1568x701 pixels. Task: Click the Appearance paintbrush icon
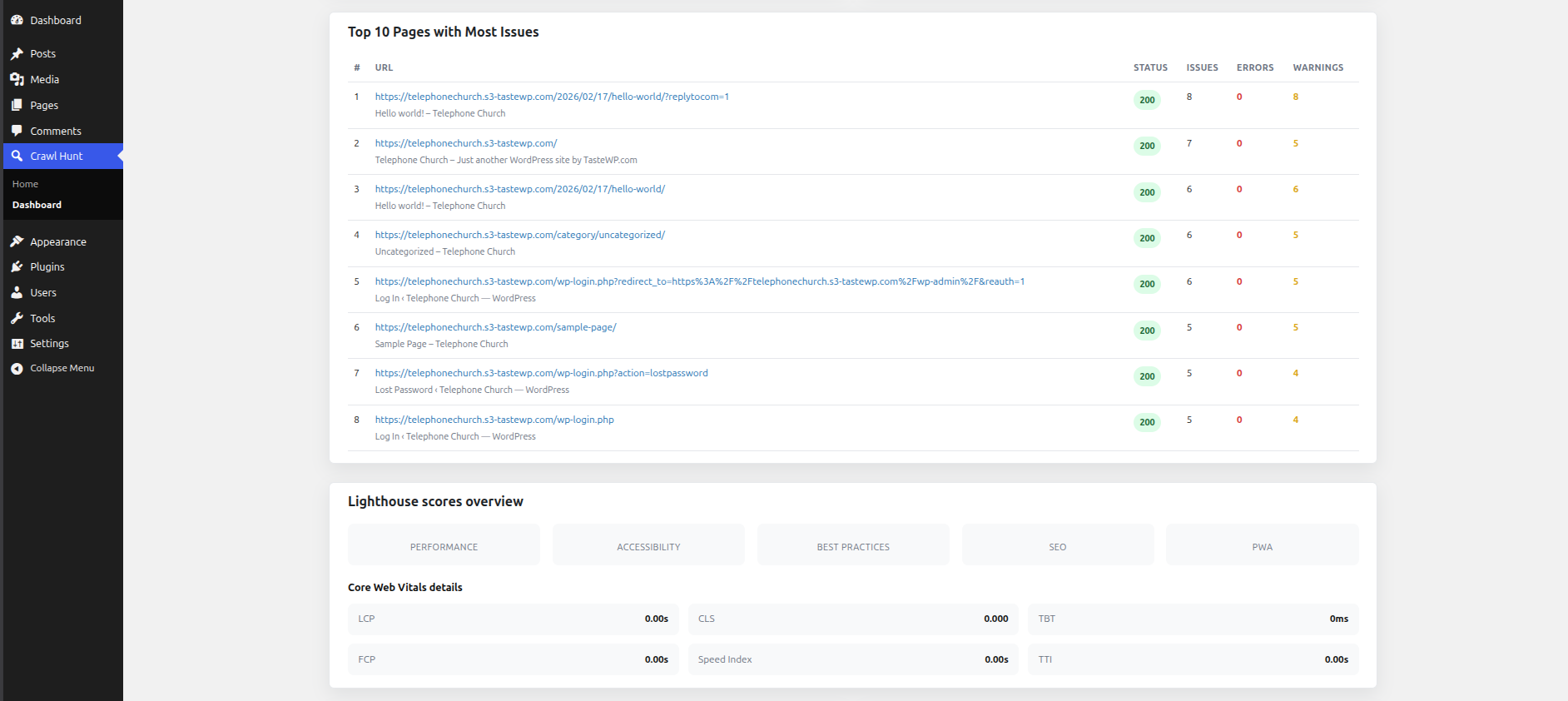click(17, 241)
